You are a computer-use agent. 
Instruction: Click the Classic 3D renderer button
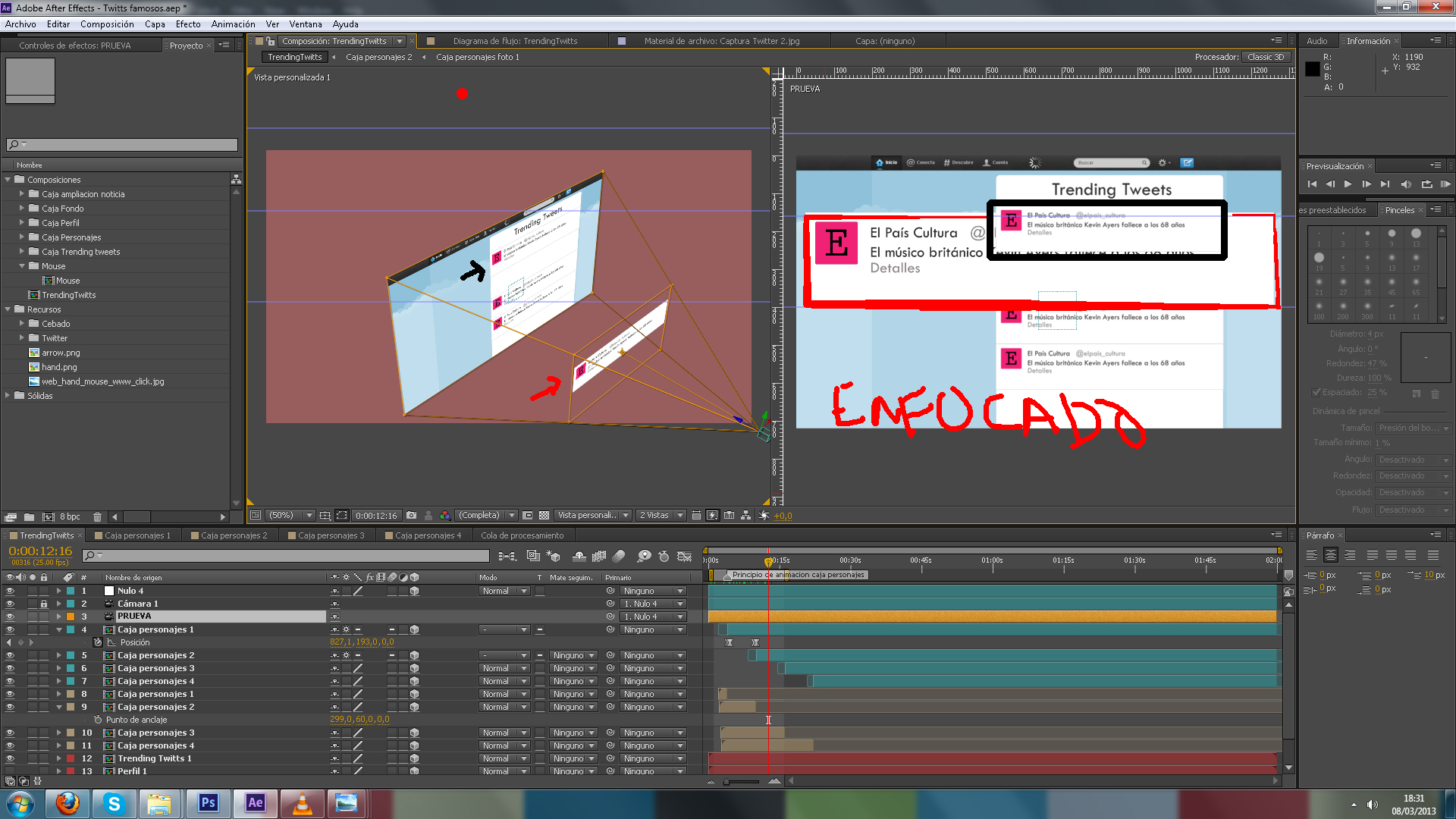[1265, 57]
